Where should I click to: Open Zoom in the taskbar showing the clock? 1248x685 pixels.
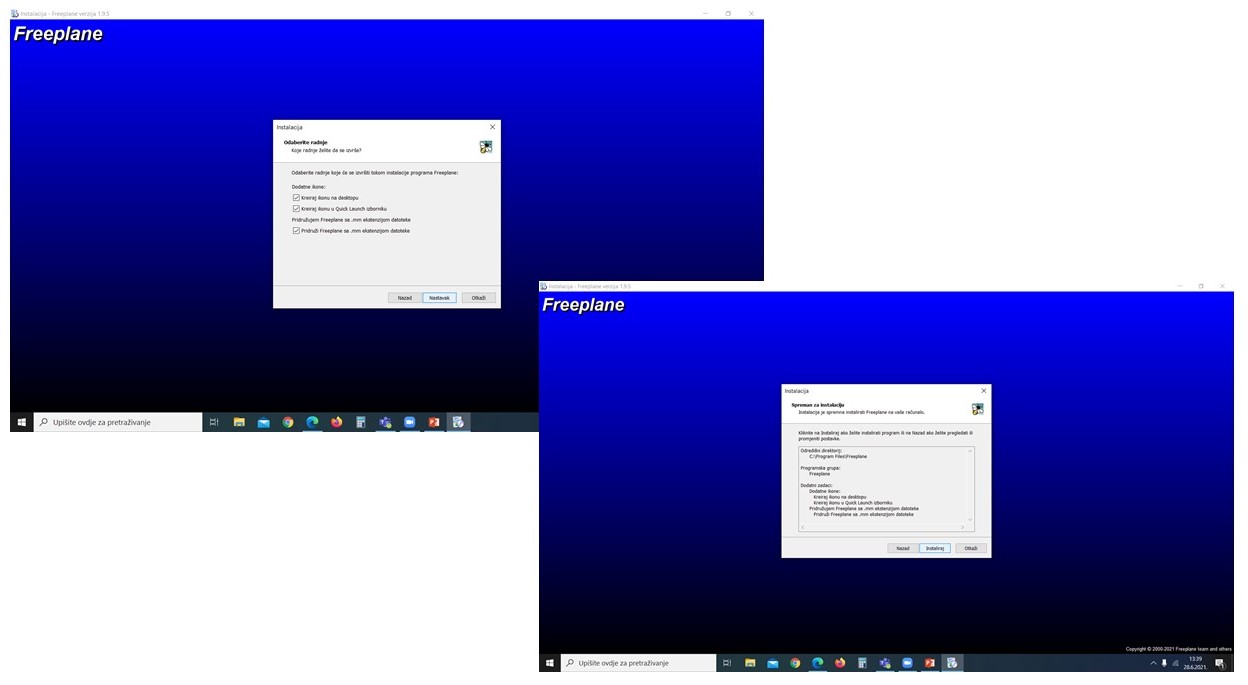pyautogui.click(x=907, y=663)
